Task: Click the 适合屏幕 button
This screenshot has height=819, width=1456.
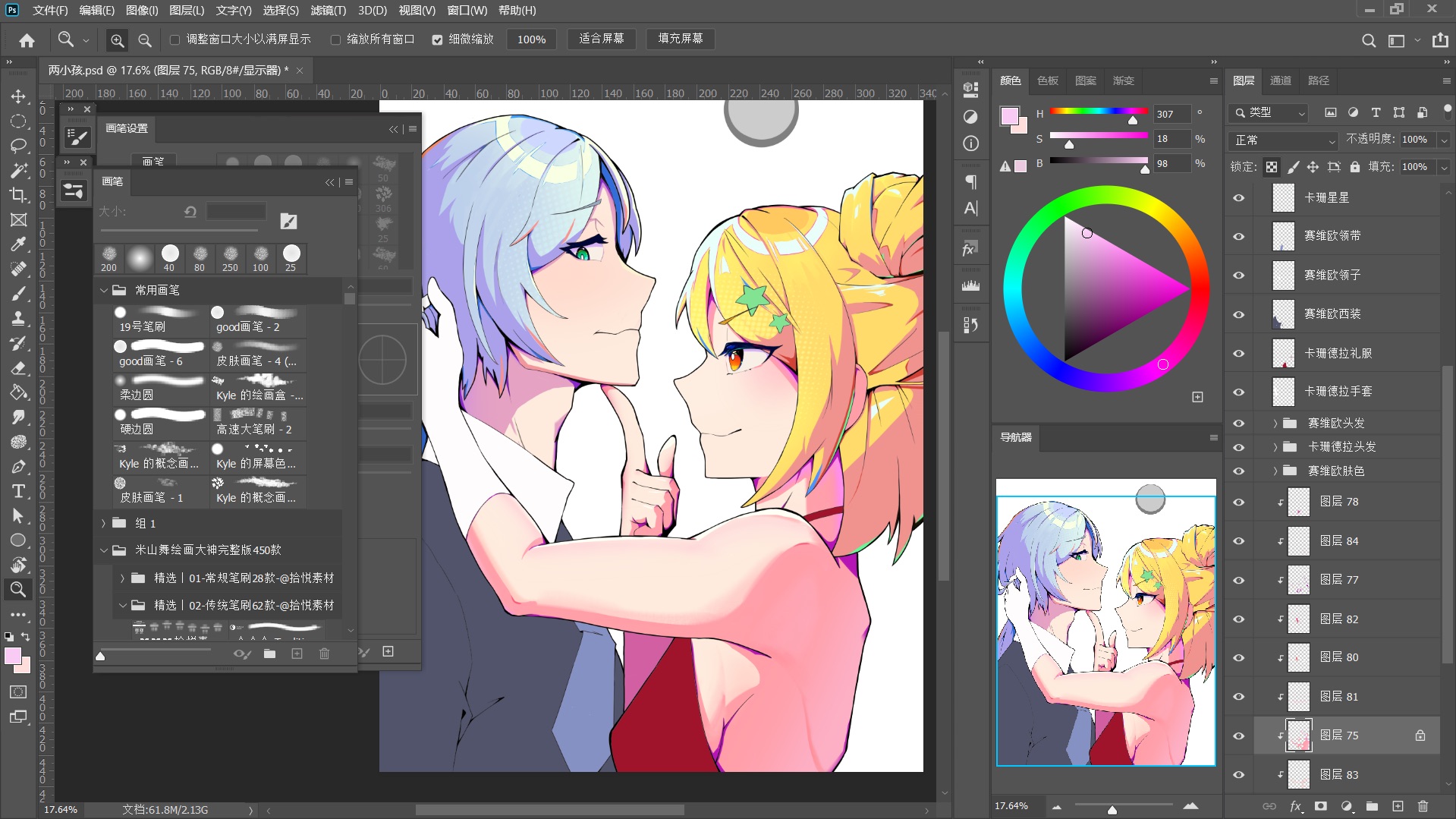Action: (601, 39)
